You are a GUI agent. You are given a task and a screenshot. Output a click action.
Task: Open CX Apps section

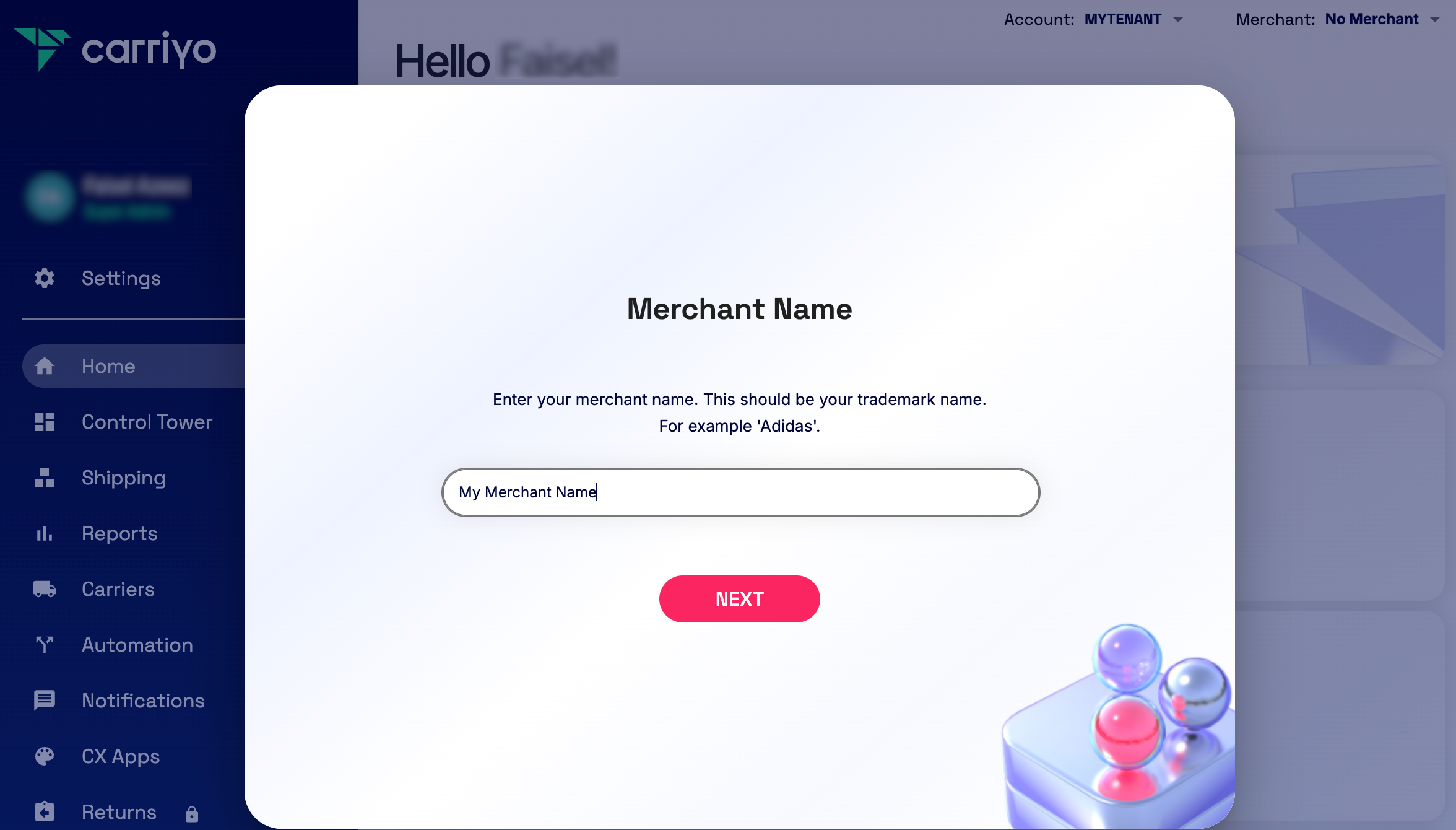click(120, 755)
